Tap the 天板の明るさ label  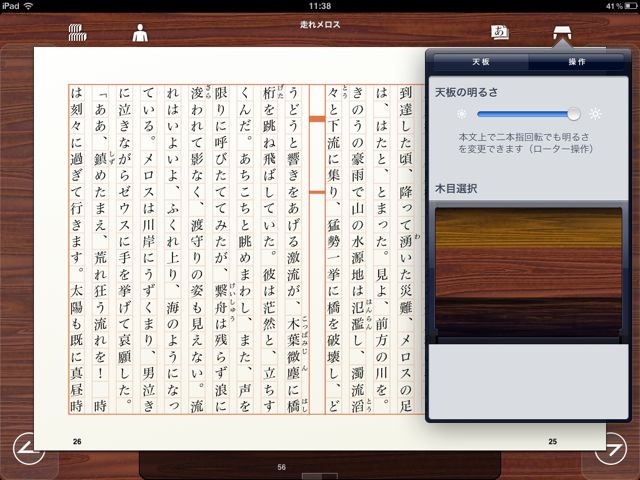467,92
